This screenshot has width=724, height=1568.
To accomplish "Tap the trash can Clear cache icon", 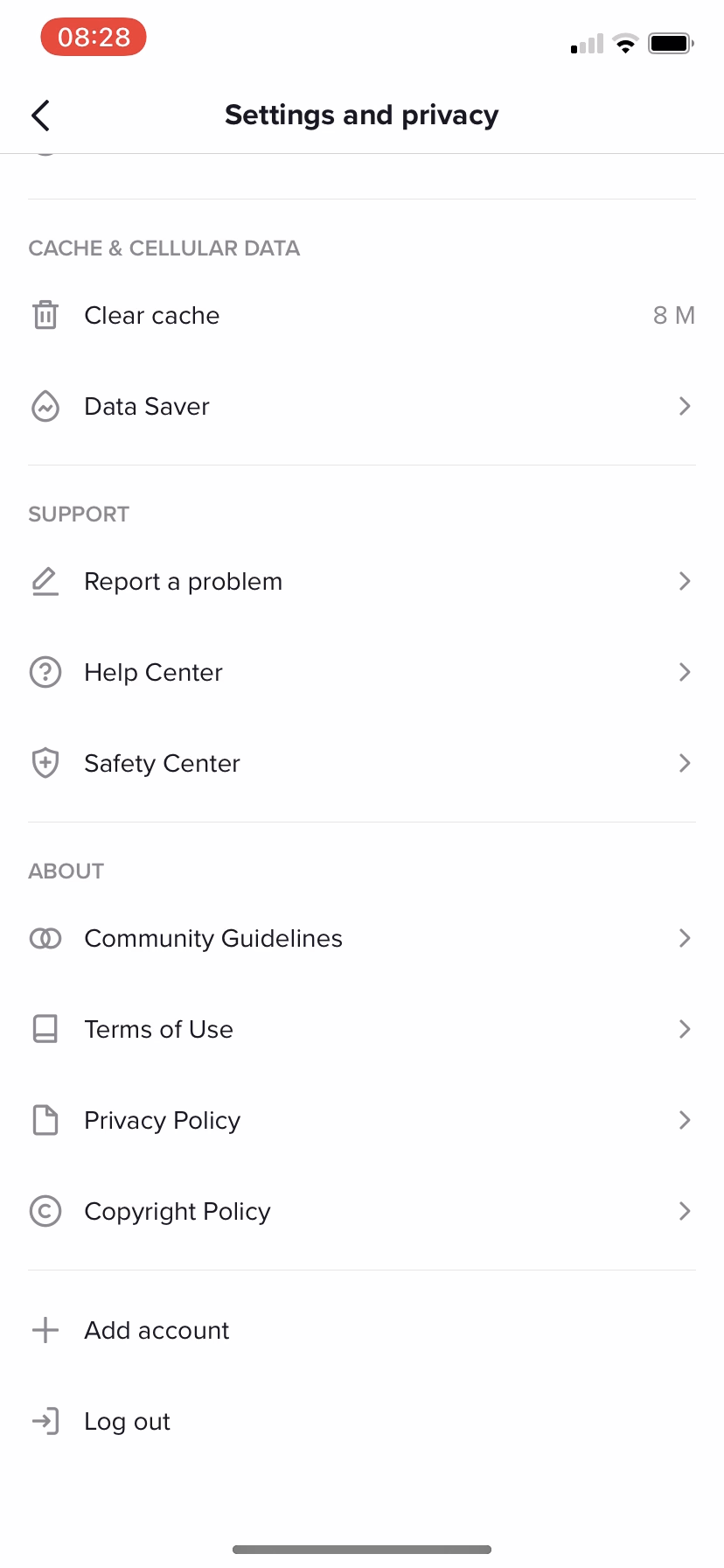I will click(45, 315).
